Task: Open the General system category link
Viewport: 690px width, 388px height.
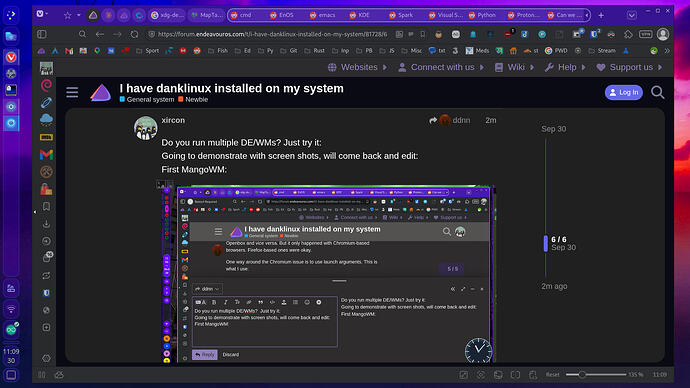Action: tap(147, 99)
